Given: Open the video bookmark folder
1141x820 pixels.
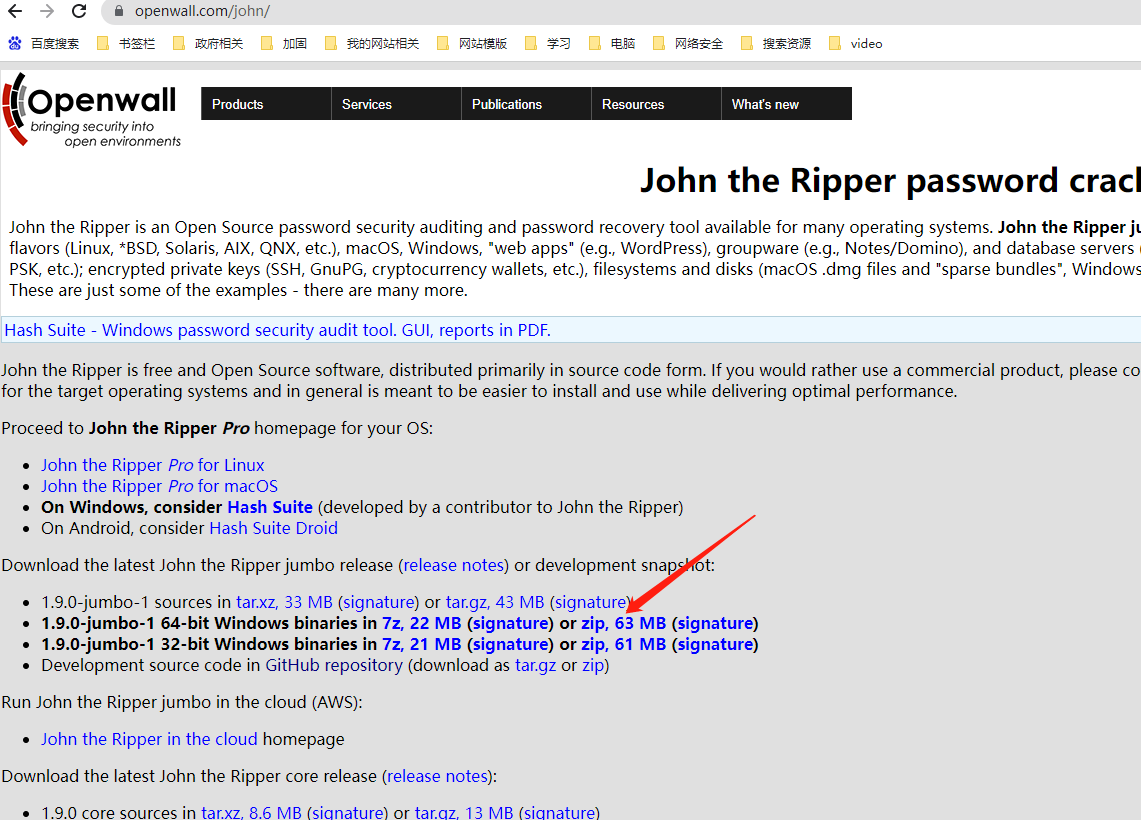Looking at the screenshot, I should coord(856,44).
